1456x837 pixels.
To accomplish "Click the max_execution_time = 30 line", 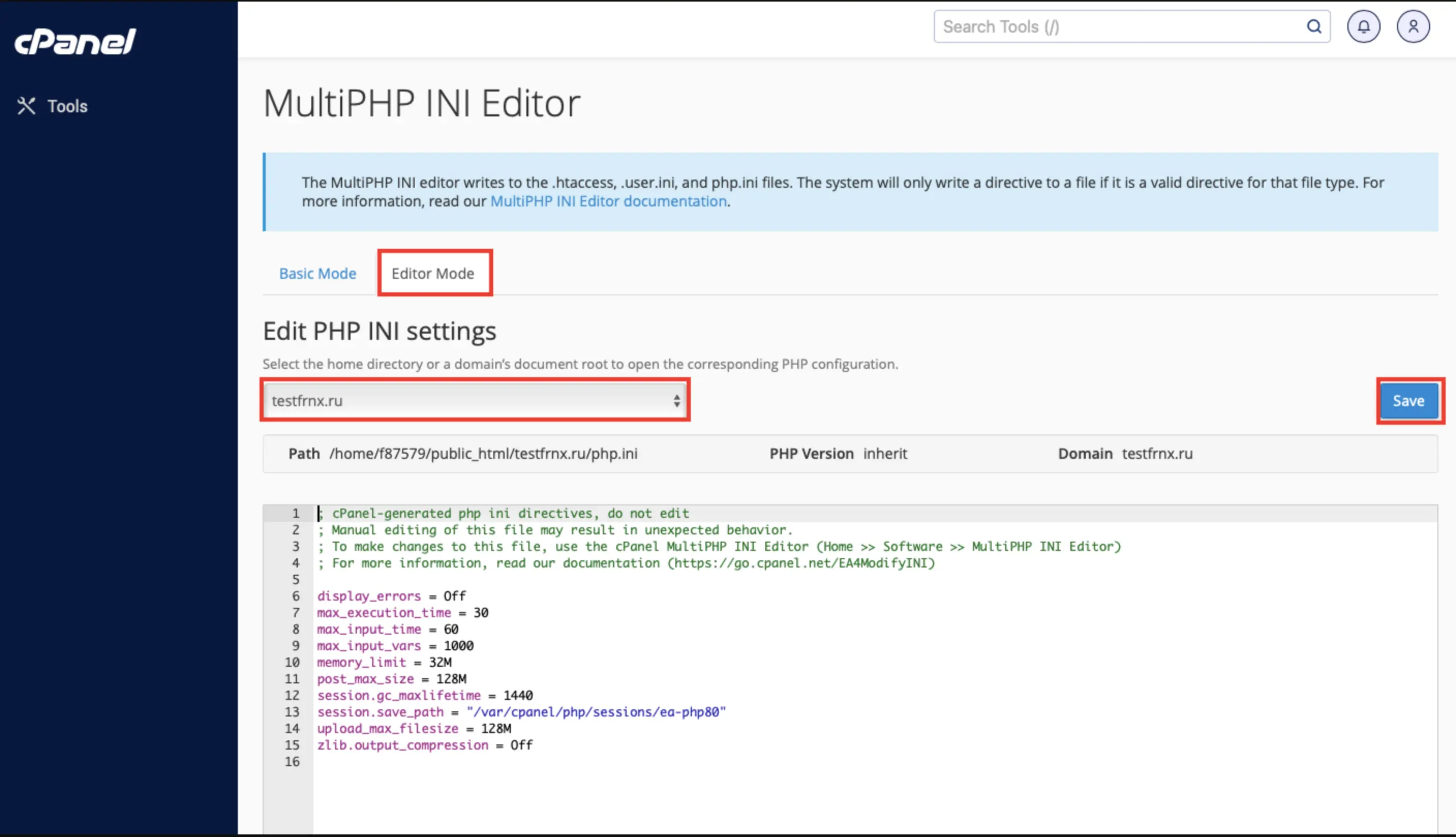I will pos(403,613).
